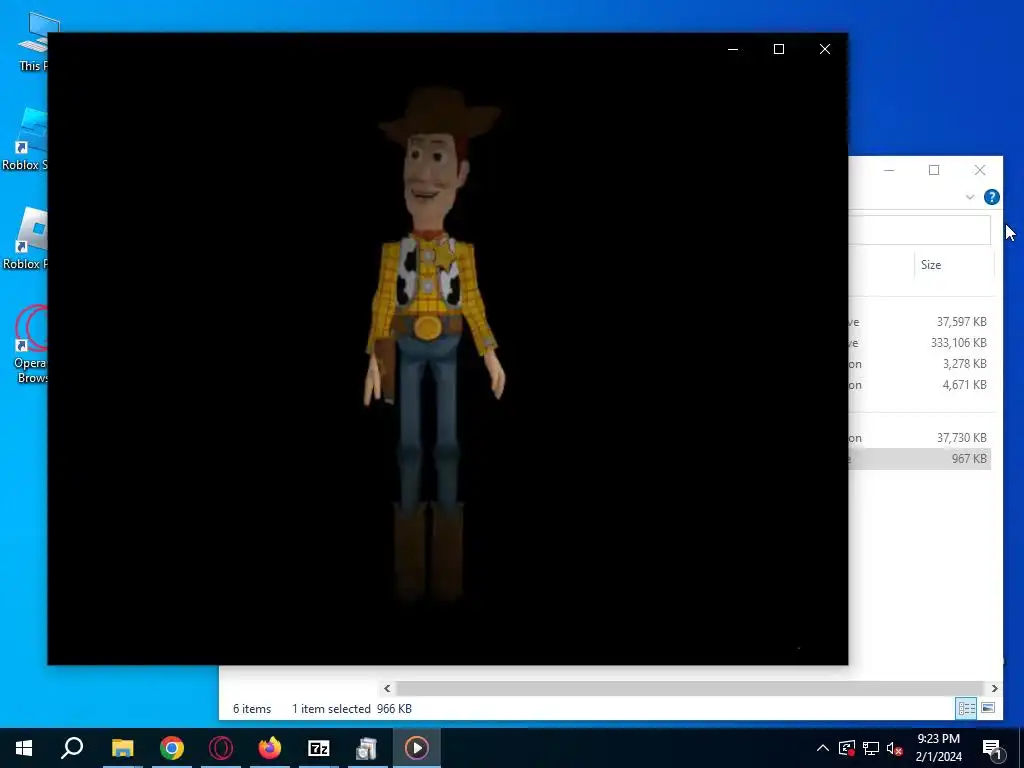Open File Explorer from the taskbar
The image size is (1024, 768).
(x=122, y=748)
